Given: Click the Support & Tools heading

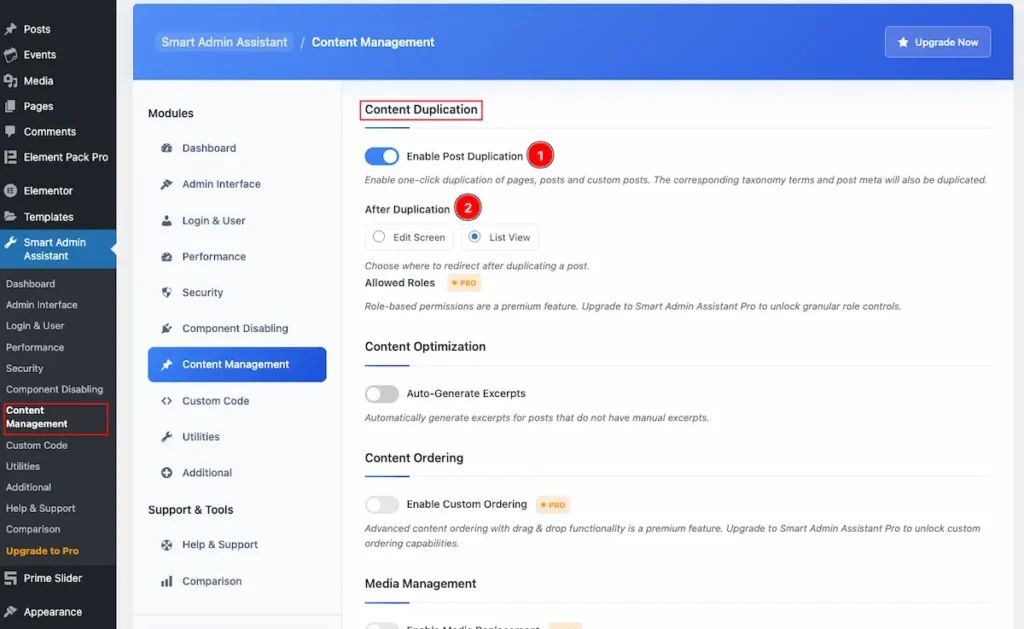Looking at the screenshot, I should pos(191,509).
